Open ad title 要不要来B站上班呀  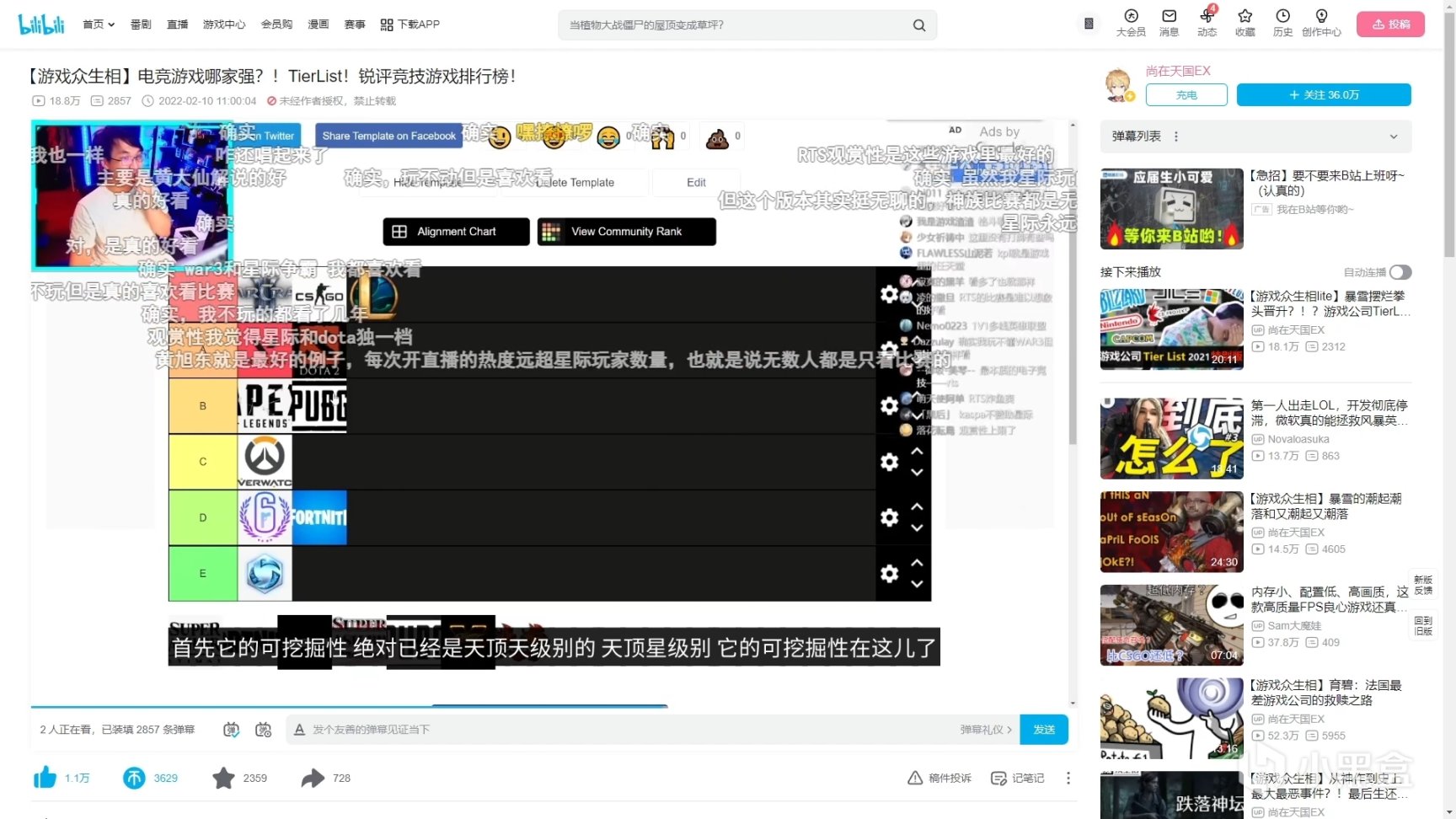pyautogui.click(x=1327, y=183)
